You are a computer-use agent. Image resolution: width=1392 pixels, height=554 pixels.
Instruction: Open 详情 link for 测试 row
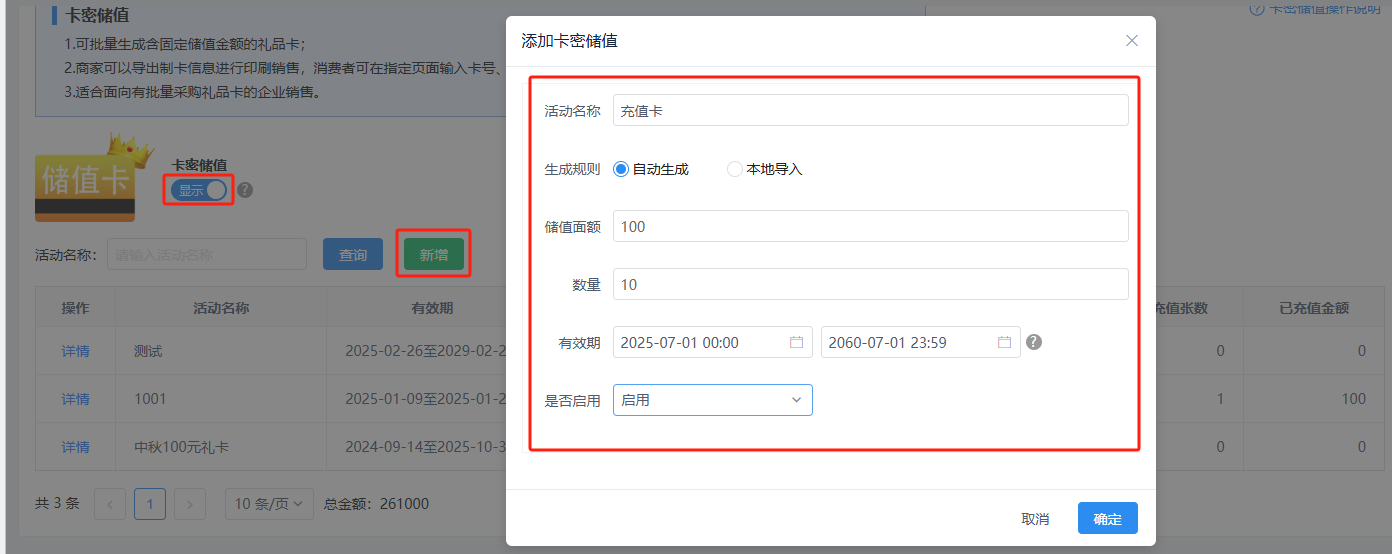(x=76, y=351)
